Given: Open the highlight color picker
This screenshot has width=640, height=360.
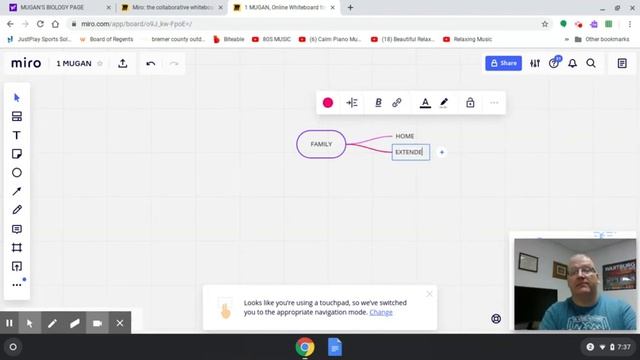Looking at the screenshot, I should [x=444, y=103].
